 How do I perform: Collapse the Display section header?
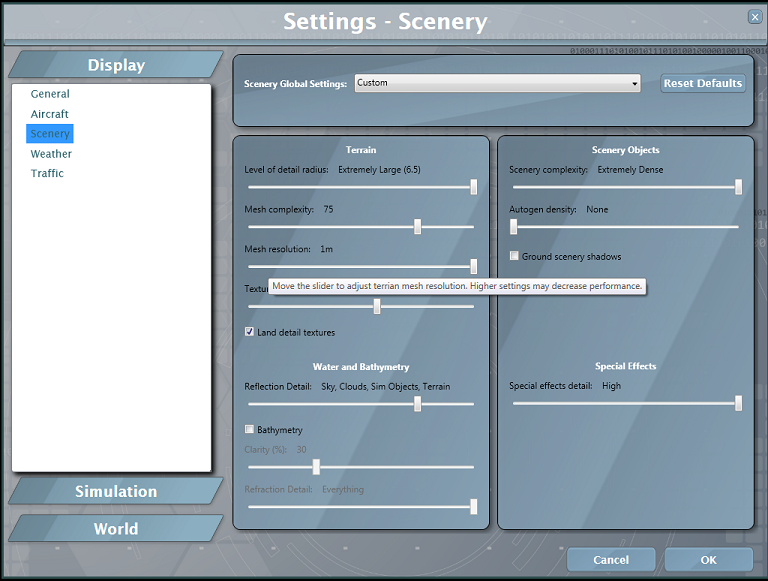pyautogui.click(x=116, y=65)
